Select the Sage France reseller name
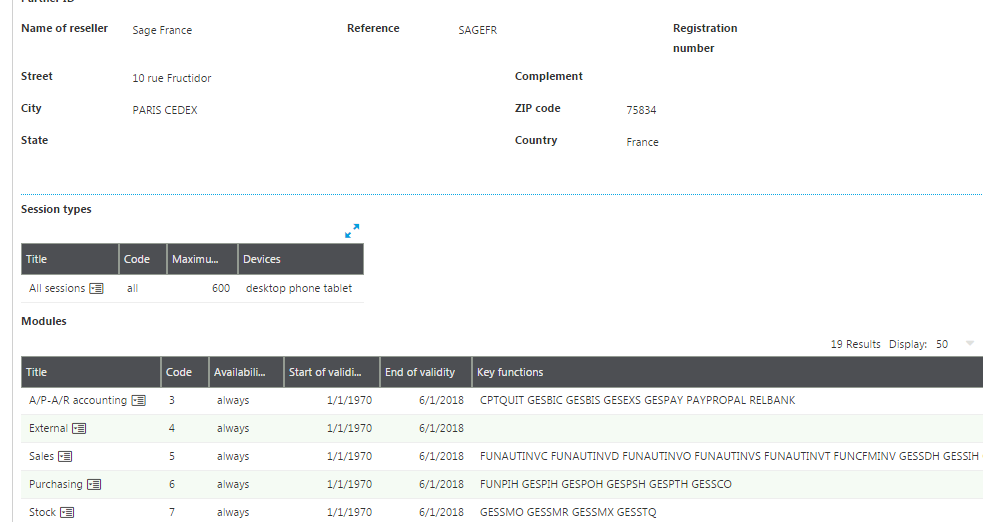The height and width of the screenshot is (522, 983). coord(162,30)
